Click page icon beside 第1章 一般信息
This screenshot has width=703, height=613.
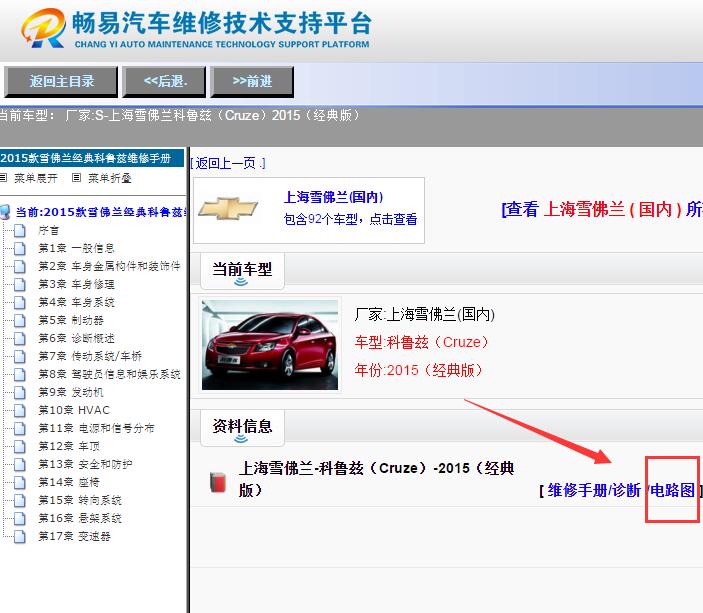pos(20,248)
